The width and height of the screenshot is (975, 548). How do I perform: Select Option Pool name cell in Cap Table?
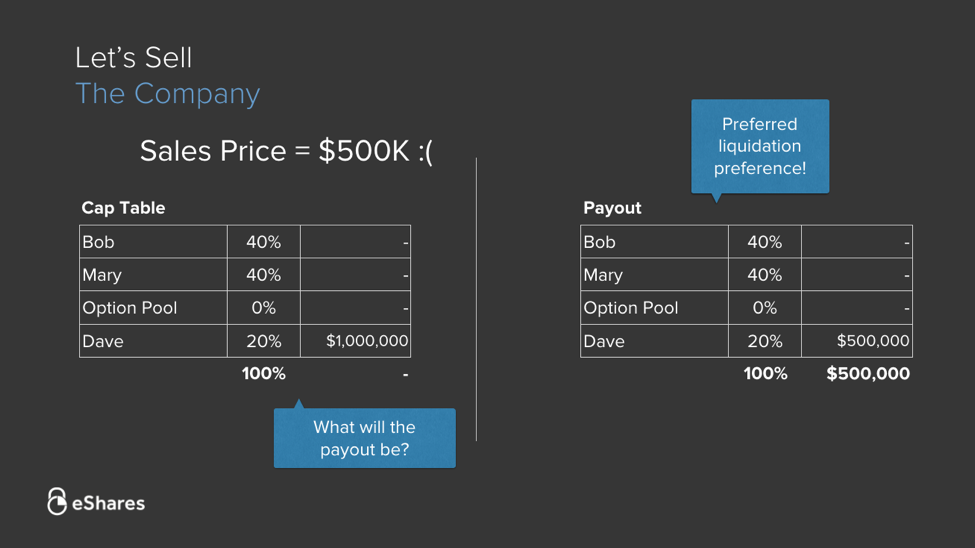pos(153,308)
